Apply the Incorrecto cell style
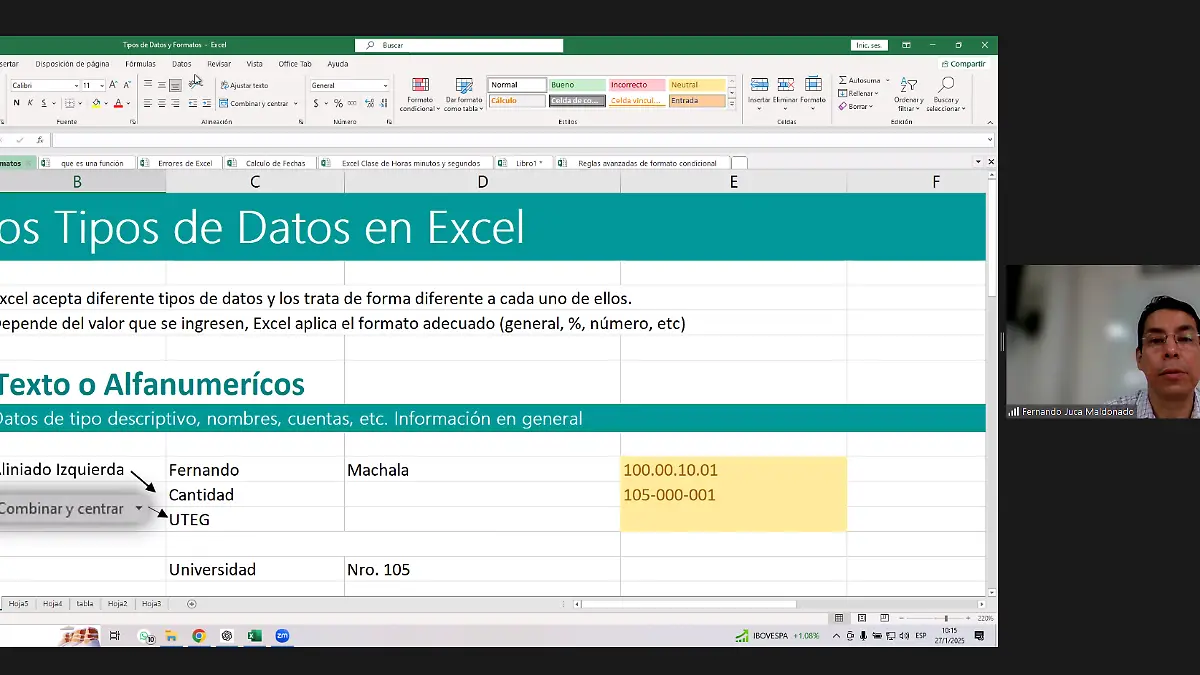The height and width of the screenshot is (675, 1200). (x=636, y=85)
